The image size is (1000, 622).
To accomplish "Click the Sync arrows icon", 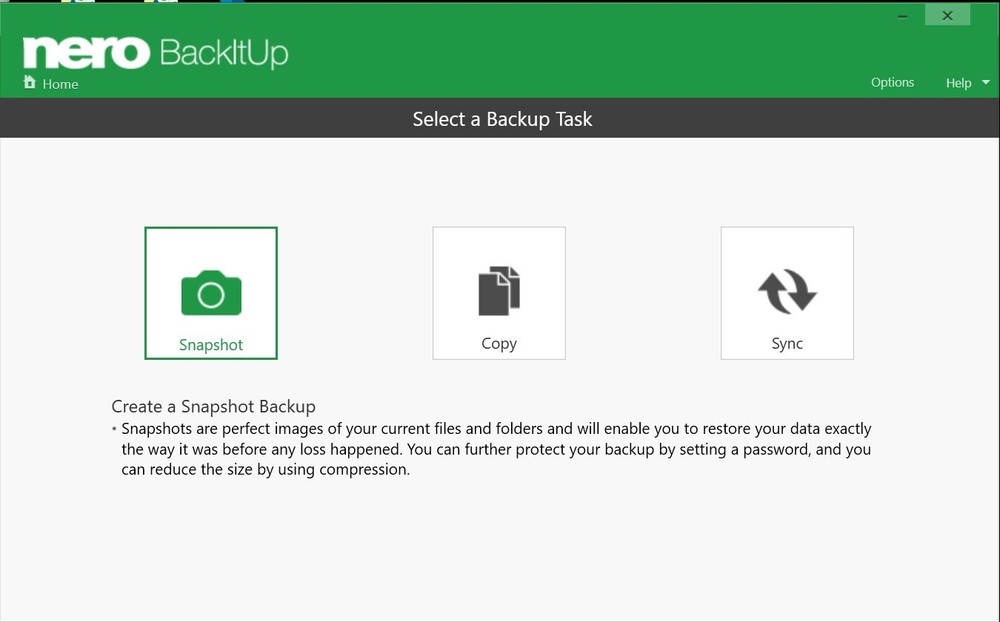I will [x=787, y=291].
